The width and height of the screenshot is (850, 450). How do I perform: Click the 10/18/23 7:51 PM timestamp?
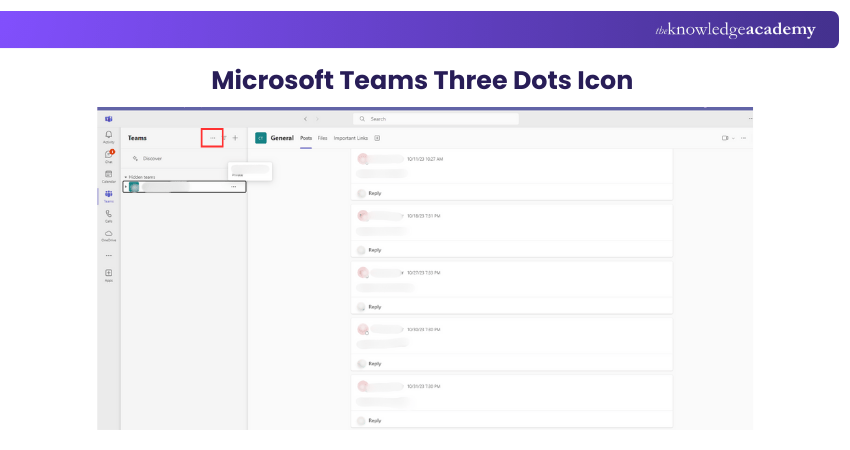coord(423,216)
